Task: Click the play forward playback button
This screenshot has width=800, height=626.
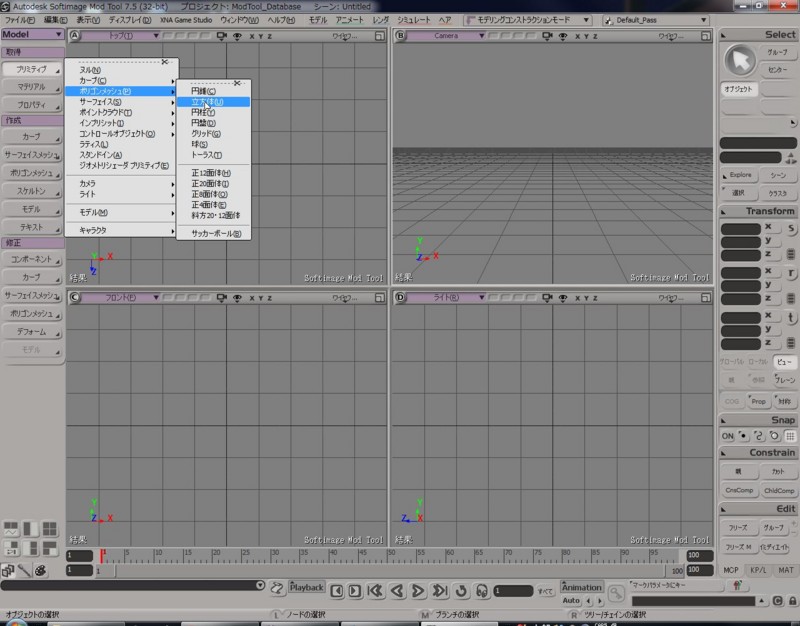Action: 418,591
